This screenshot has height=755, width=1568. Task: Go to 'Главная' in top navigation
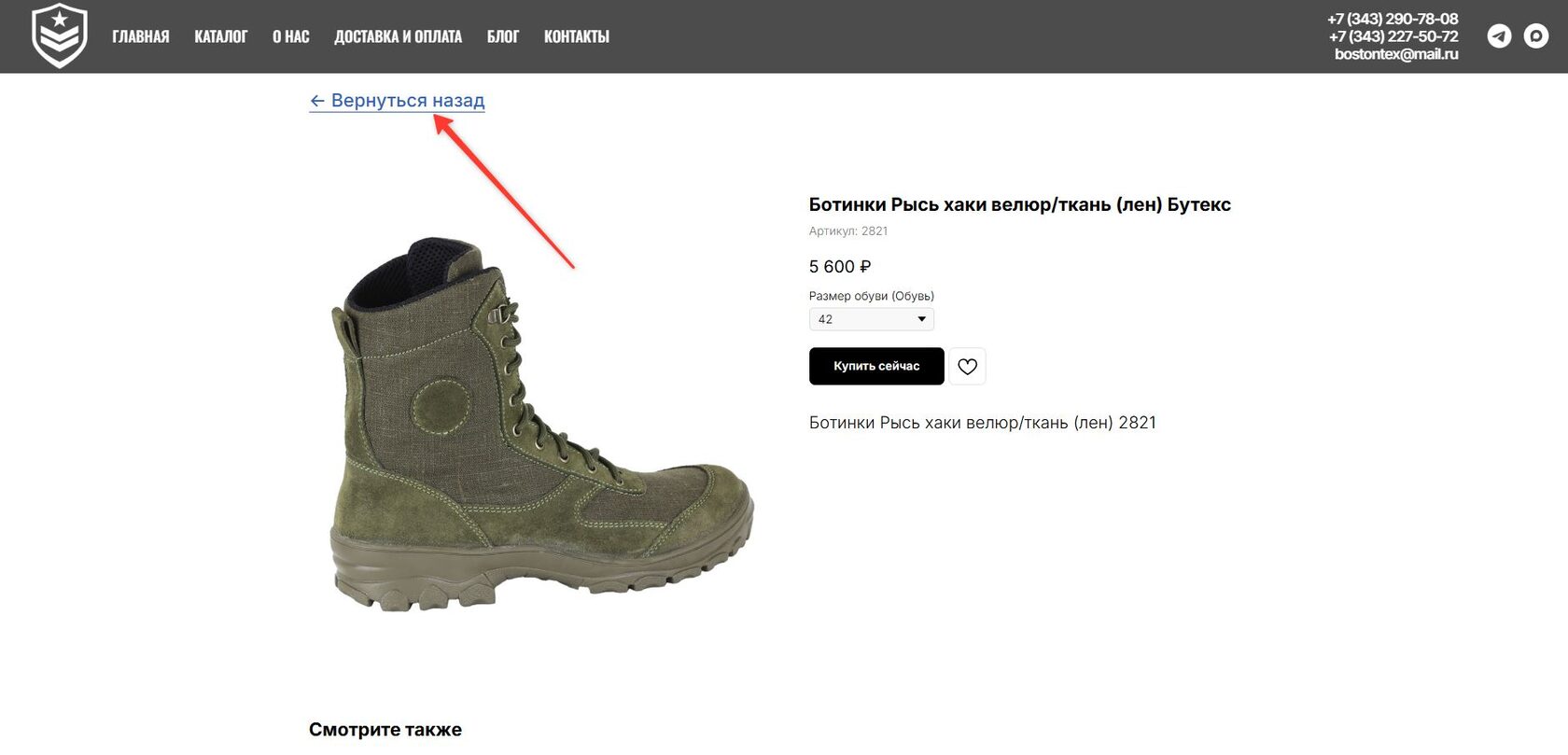(141, 36)
